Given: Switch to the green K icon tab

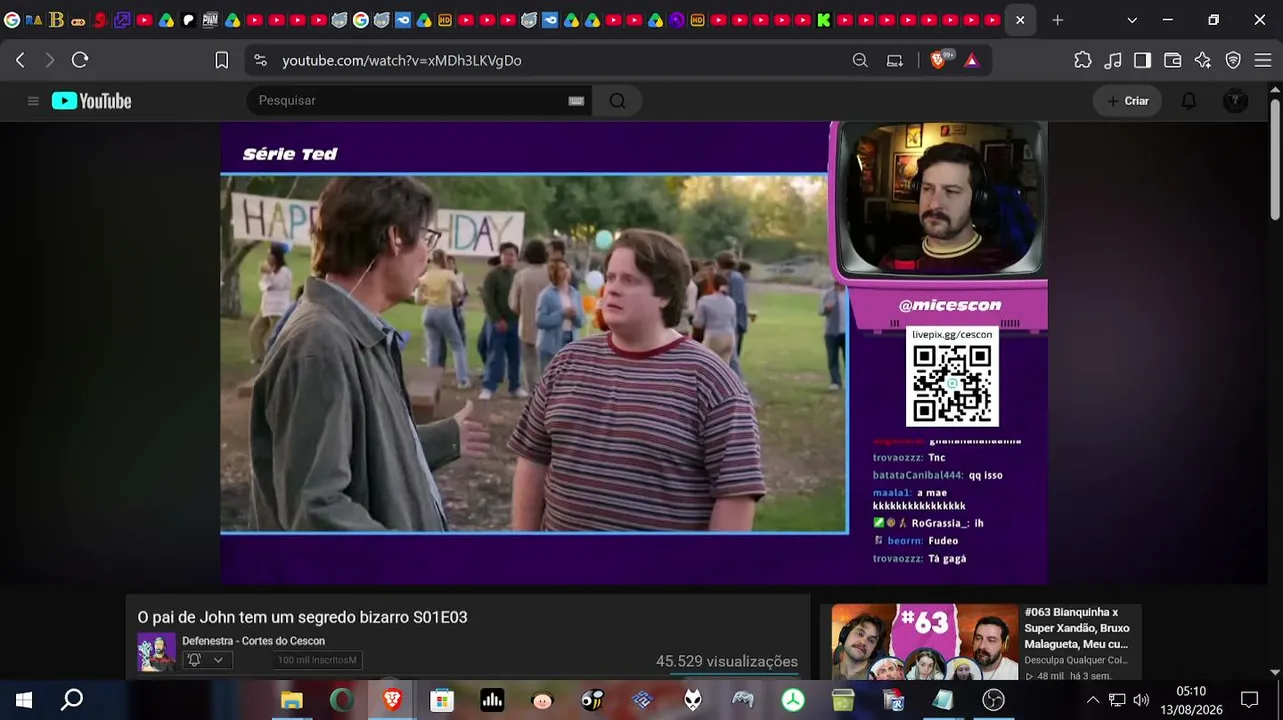Looking at the screenshot, I should (823, 20).
